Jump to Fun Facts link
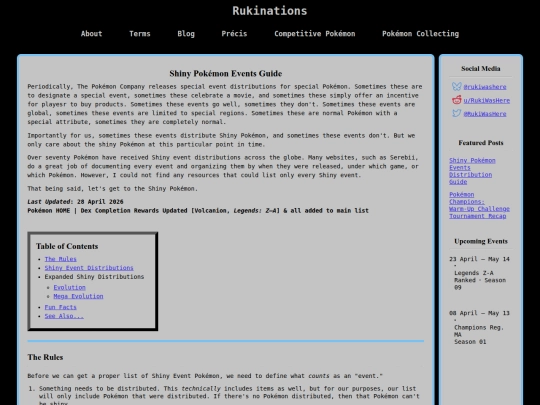Image resolution: width=540 pixels, height=405 pixels. [x=61, y=307]
